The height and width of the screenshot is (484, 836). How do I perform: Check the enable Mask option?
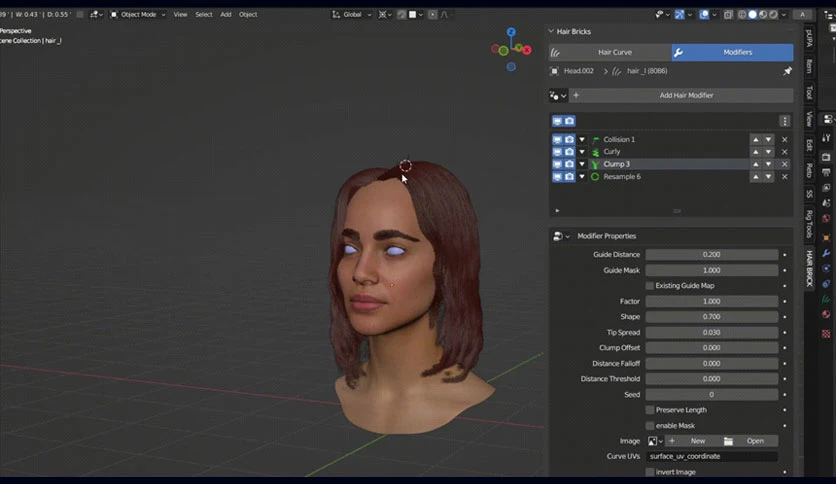click(649, 426)
